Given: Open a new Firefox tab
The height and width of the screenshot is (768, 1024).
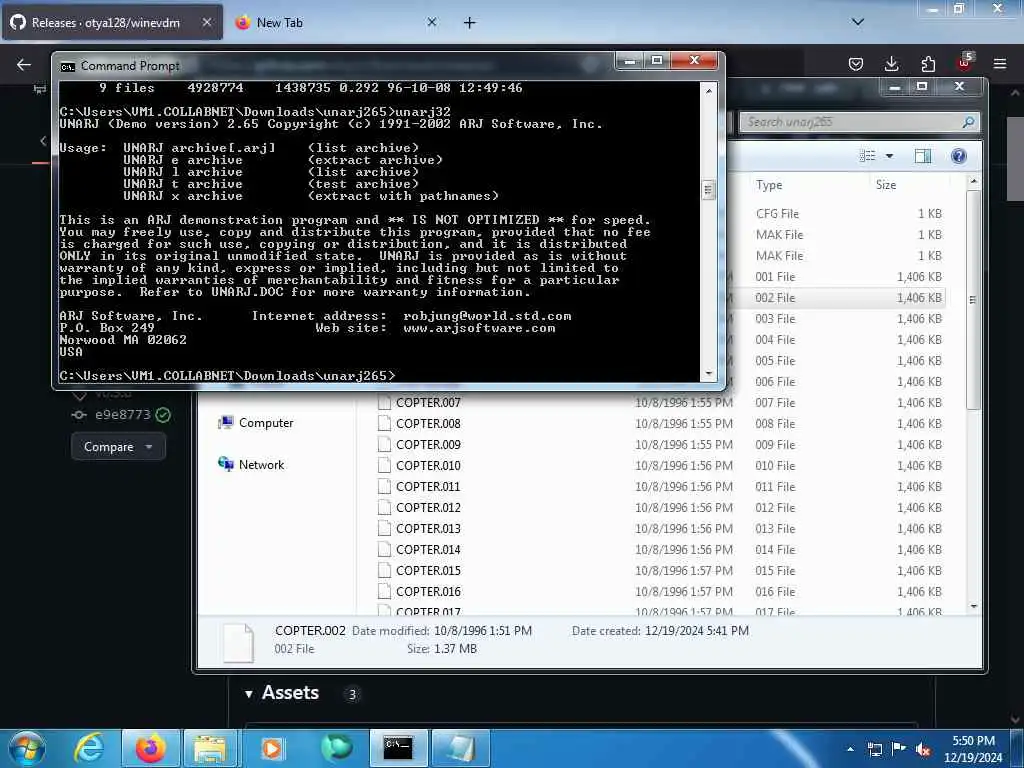Looking at the screenshot, I should tap(470, 23).
